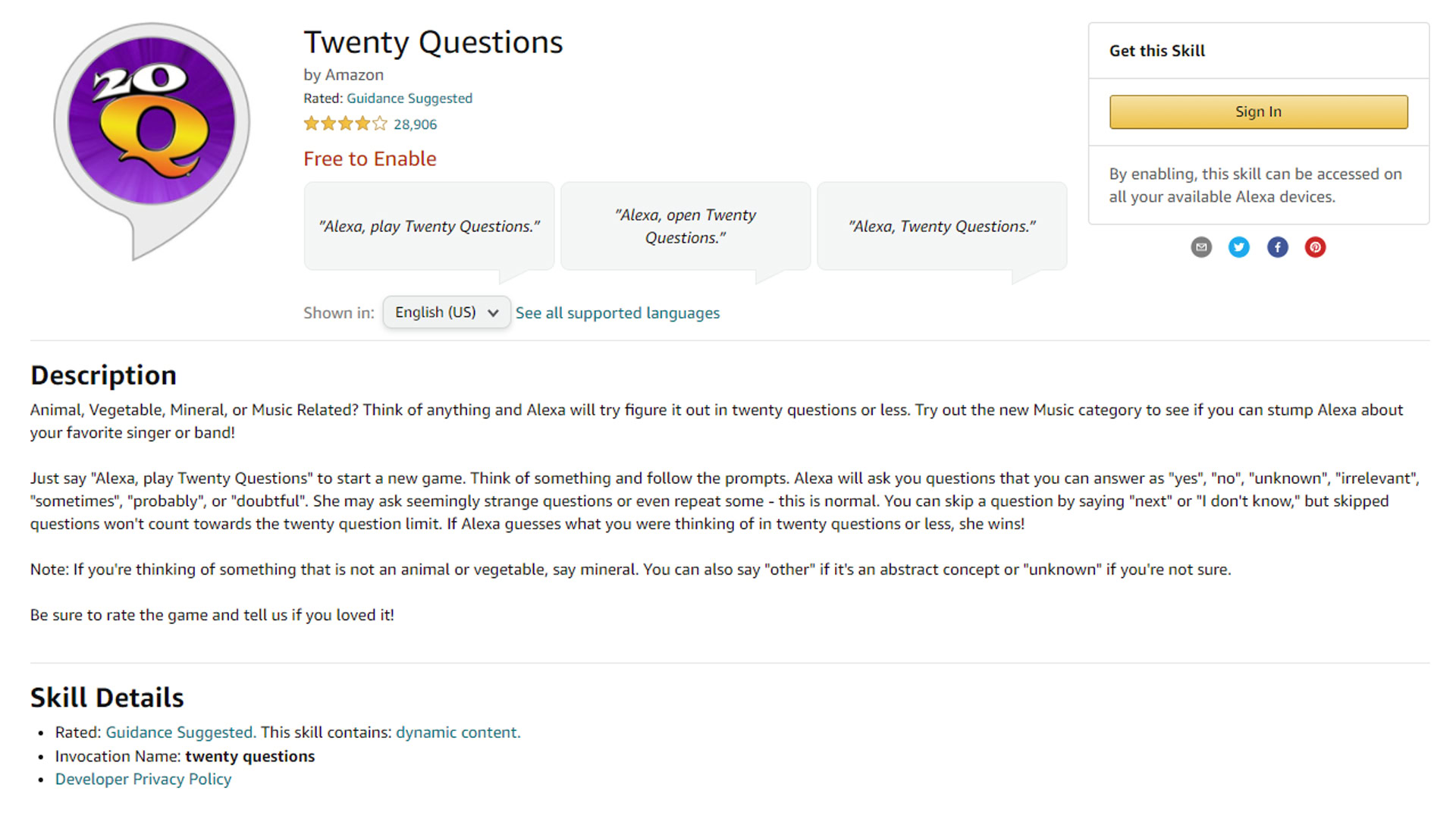This screenshot has width=1456, height=819.
Task: Click the Twenty Questions title heading
Action: 433,42
